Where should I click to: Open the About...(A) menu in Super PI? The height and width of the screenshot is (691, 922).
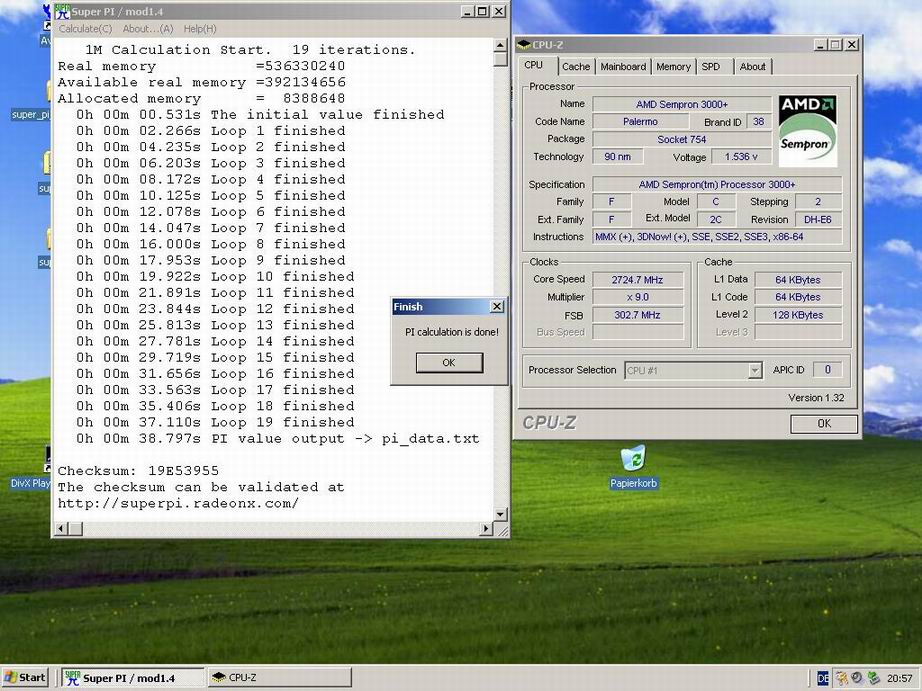coord(148,29)
